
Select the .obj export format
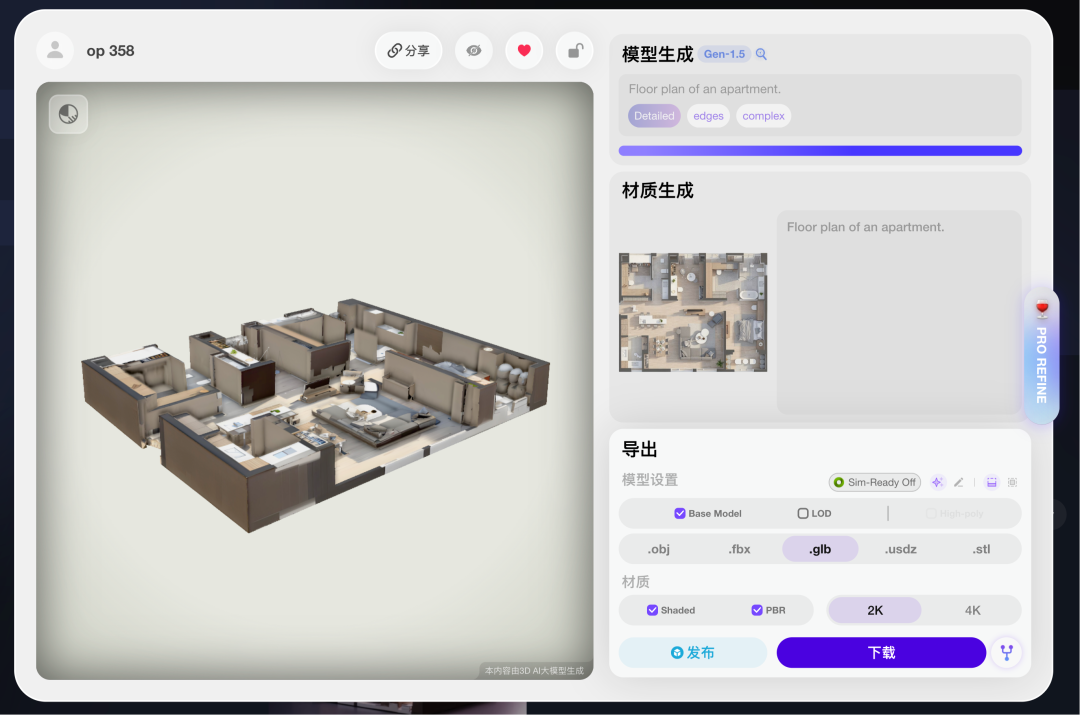tap(658, 549)
